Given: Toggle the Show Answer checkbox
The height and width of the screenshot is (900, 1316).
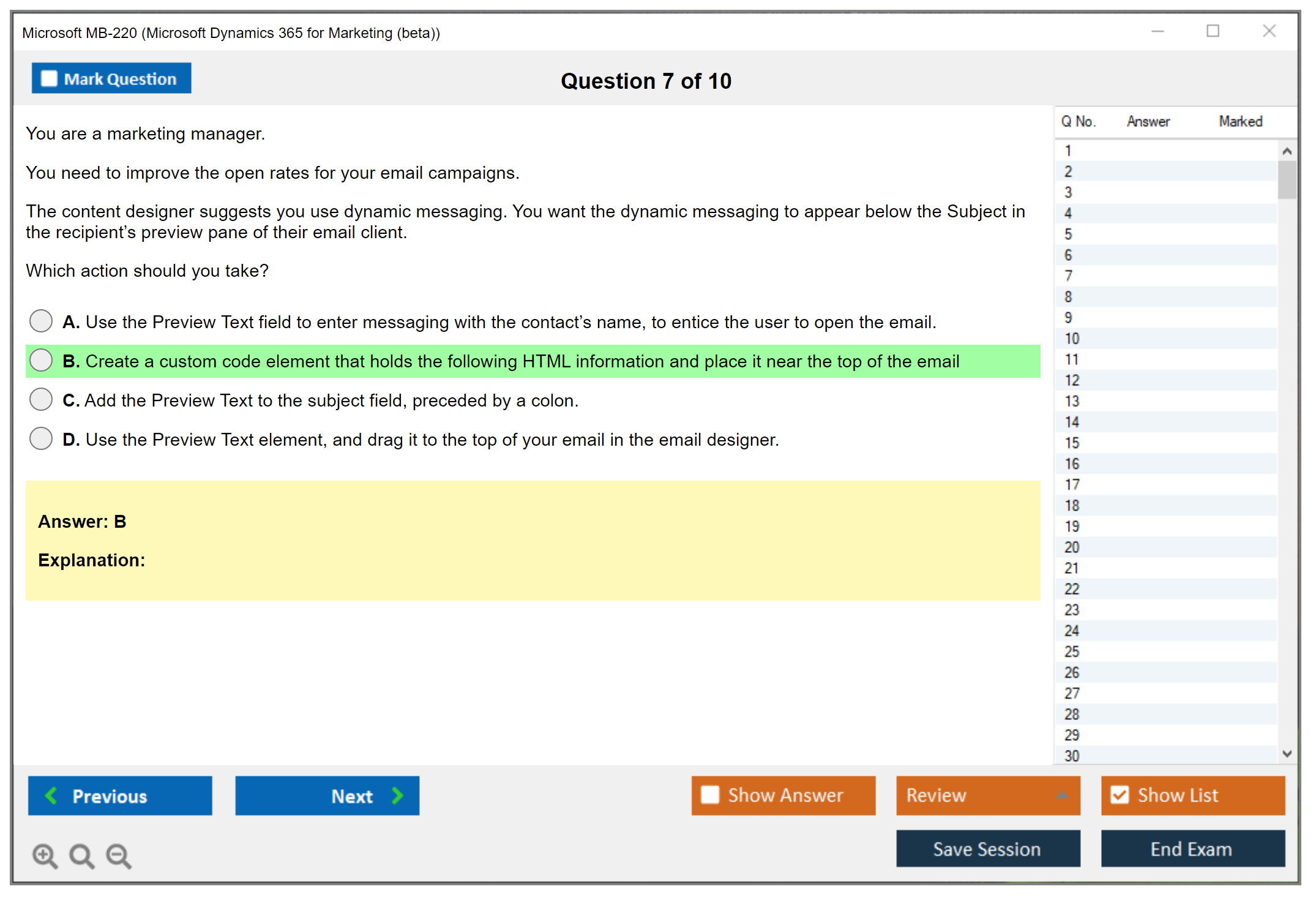Looking at the screenshot, I should point(710,795).
